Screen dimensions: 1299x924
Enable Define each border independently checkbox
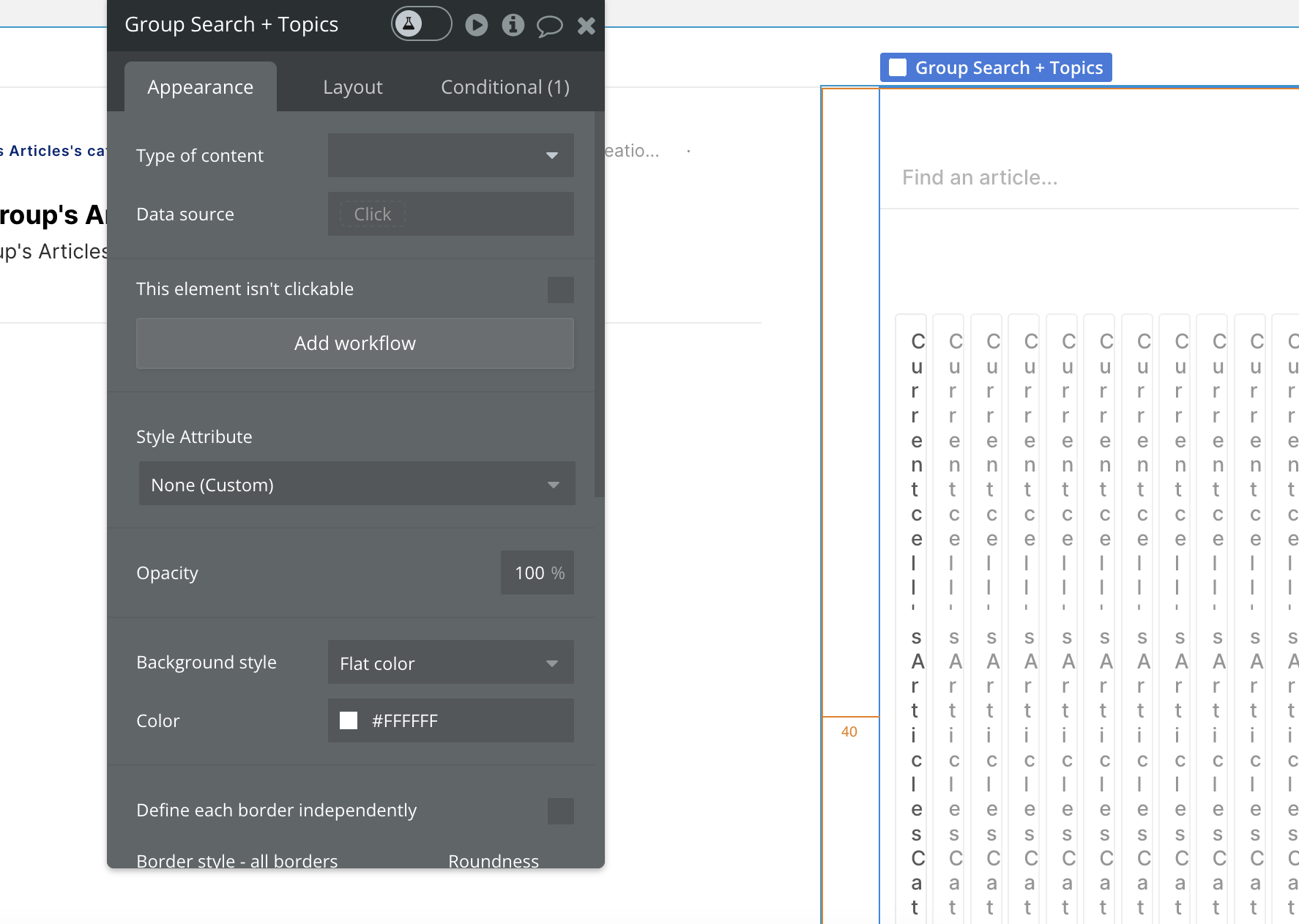pos(561,811)
